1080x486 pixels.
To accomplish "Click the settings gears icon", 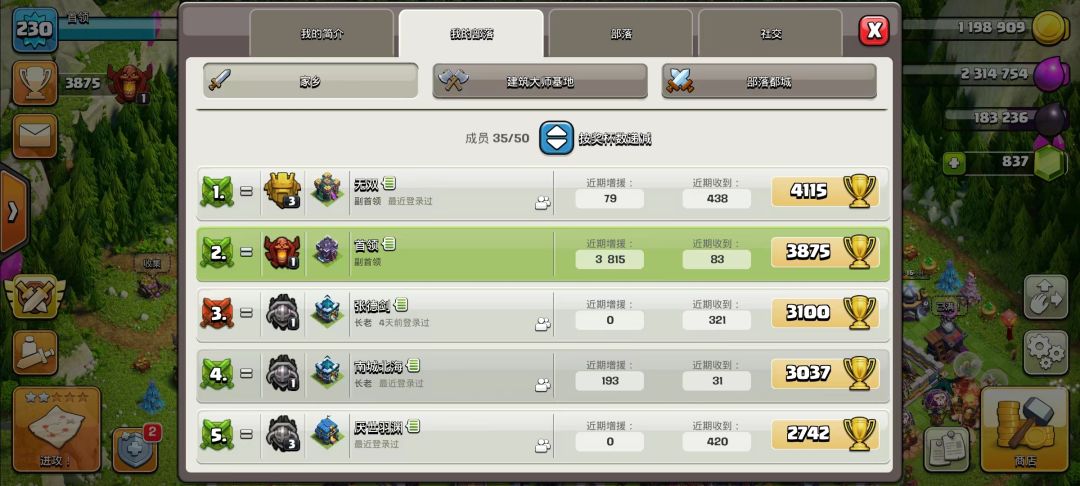I will point(1045,352).
